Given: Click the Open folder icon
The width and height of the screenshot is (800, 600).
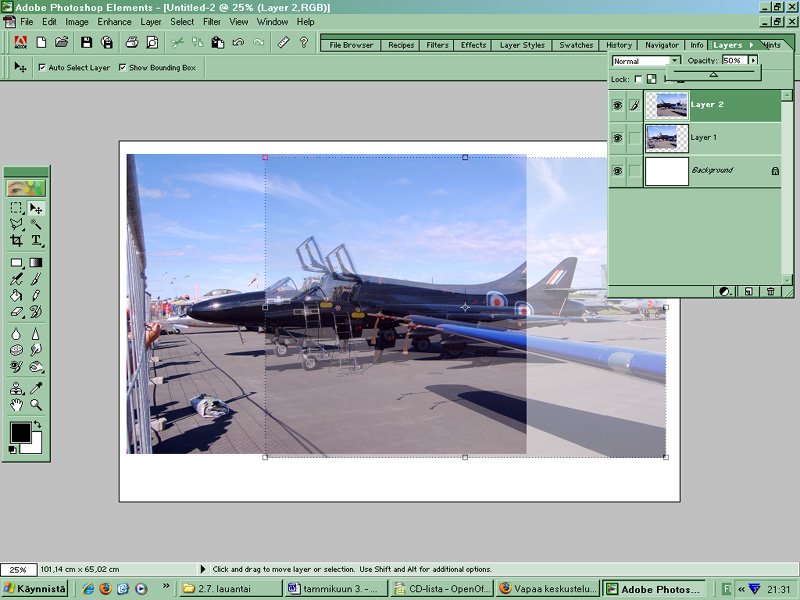Looking at the screenshot, I should click(62, 42).
